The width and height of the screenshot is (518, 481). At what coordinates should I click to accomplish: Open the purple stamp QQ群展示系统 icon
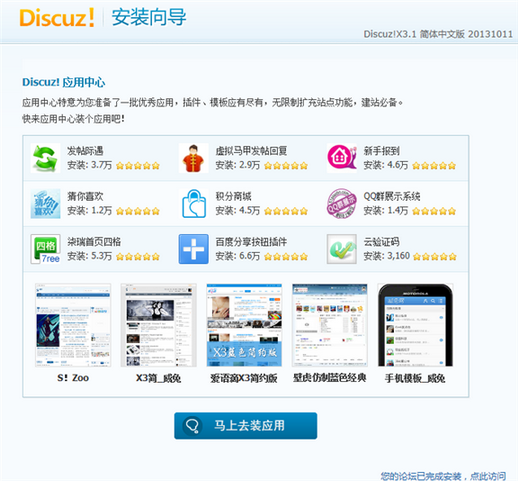tap(342, 203)
